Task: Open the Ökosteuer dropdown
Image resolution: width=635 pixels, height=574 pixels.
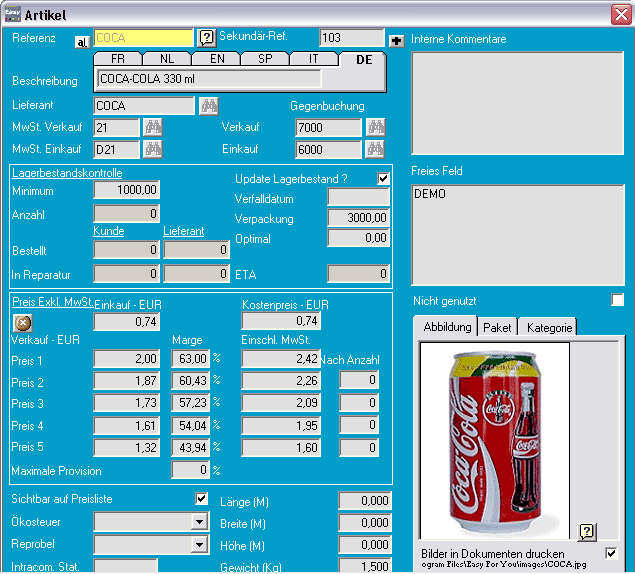Action: point(200,522)
